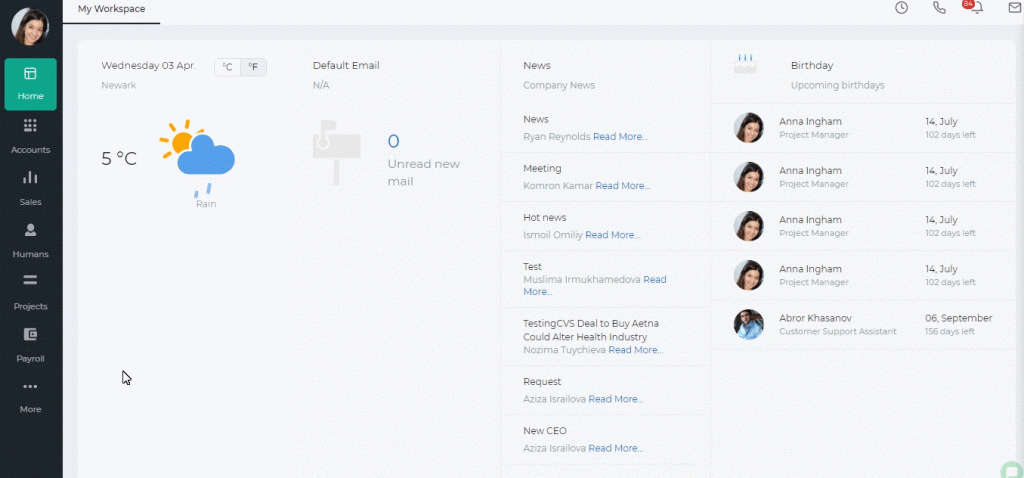The height and width of the screenshot is (478, 1024).
Task: Open notifications bell with red badge
Action: click(x=976, y=8)
